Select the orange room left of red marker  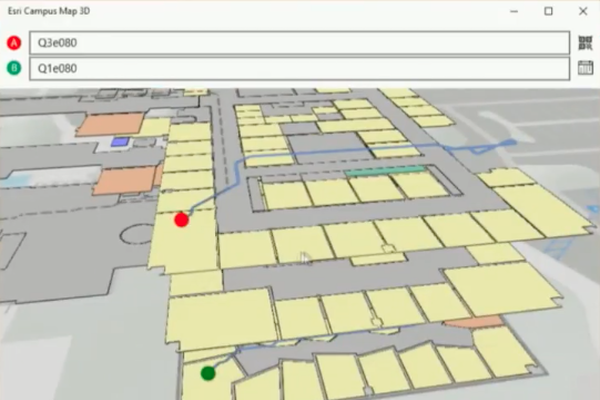pos(128,180)
